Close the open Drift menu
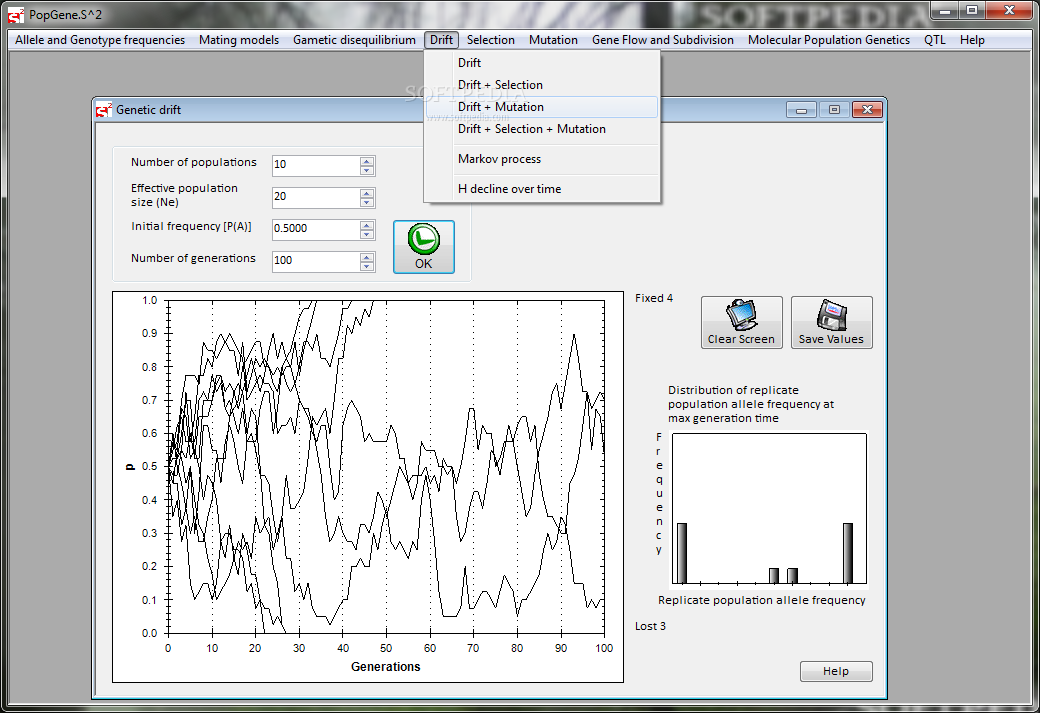 click(x=441, y=40)
